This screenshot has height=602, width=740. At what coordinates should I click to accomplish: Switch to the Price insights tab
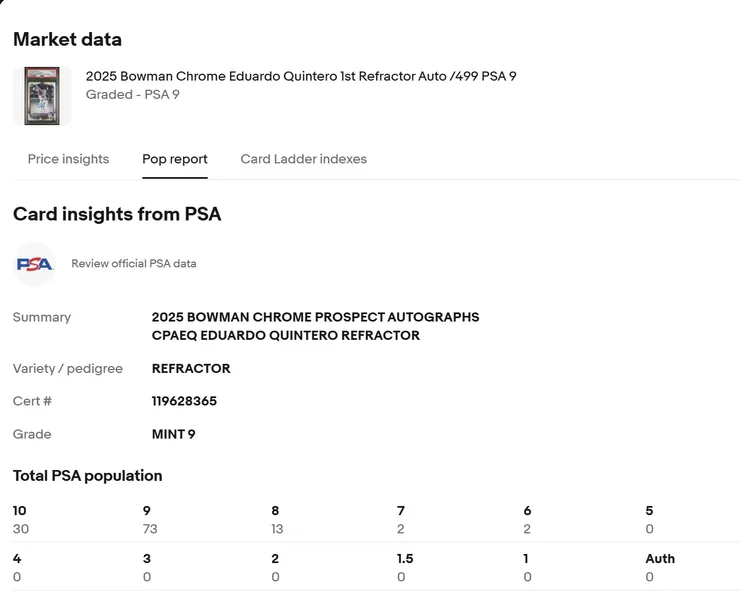point(68,159)
